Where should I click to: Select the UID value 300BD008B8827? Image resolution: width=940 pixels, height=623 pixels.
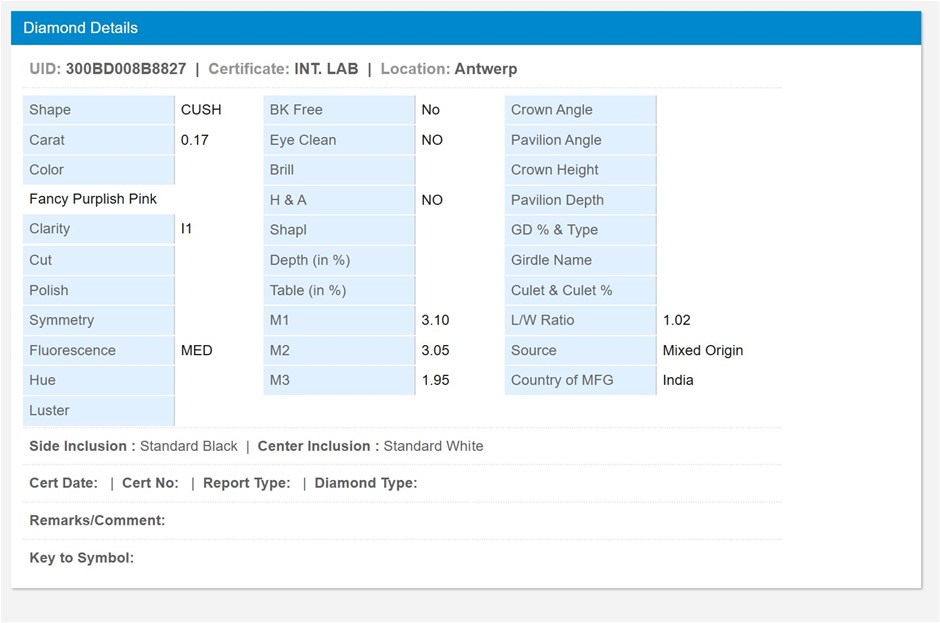[126, 69]
